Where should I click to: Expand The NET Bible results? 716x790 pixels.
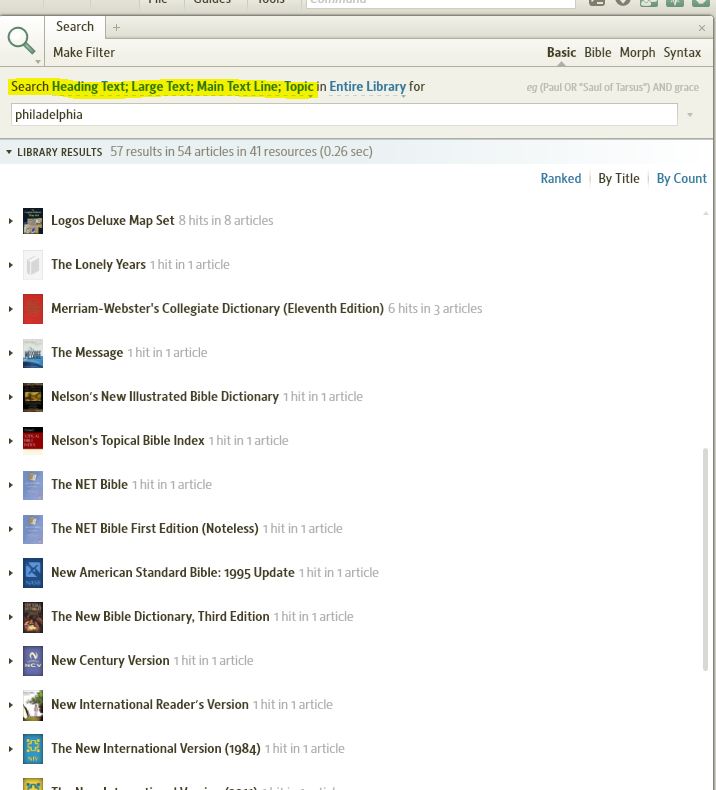click(11, 485)
